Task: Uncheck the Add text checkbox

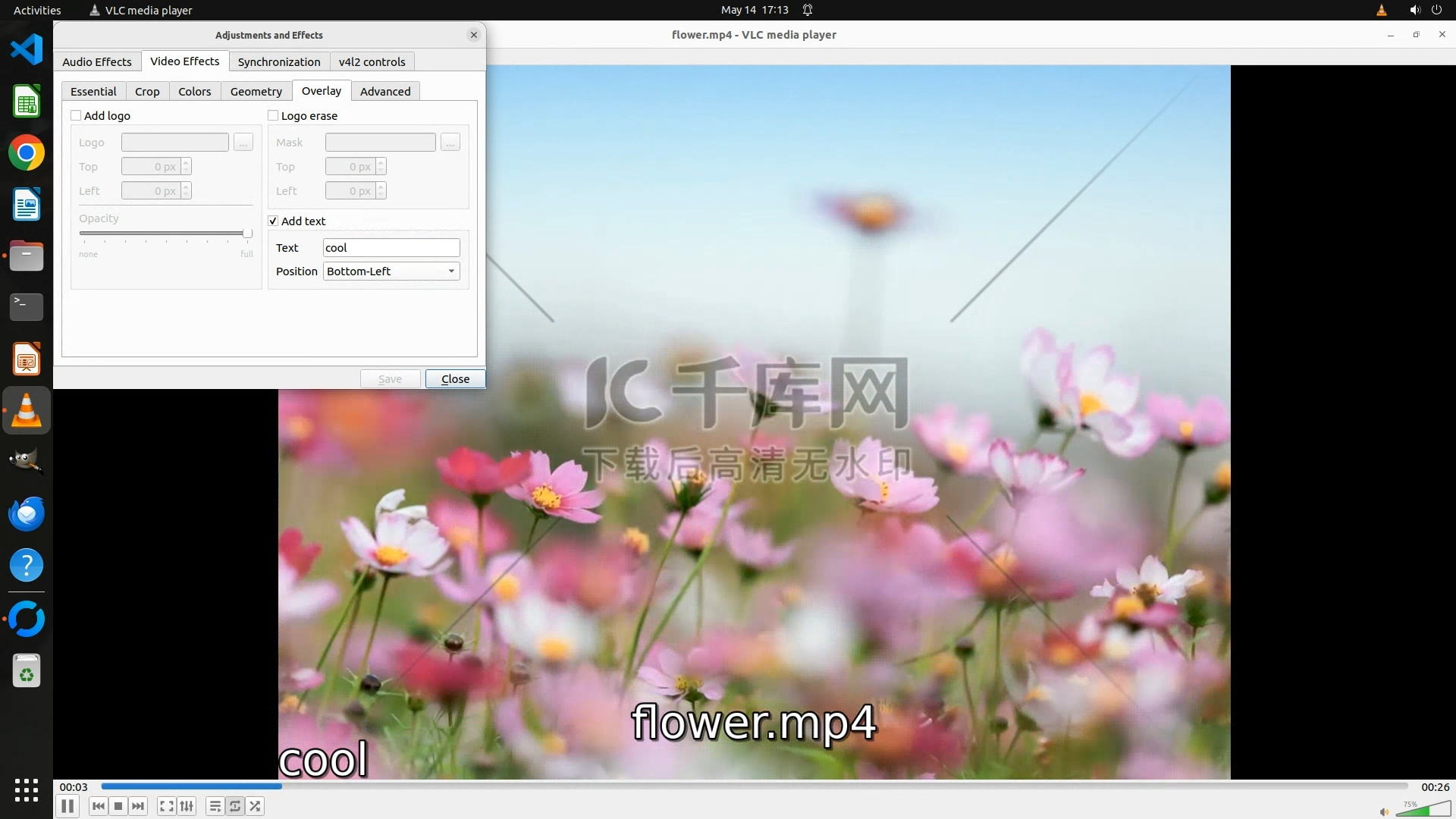Action: coord(273,221)
